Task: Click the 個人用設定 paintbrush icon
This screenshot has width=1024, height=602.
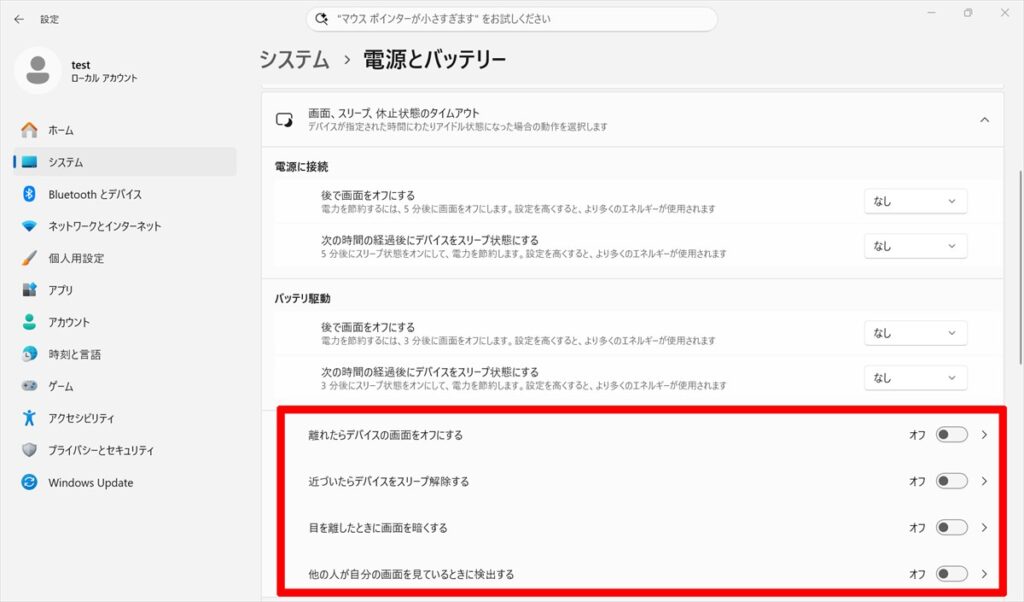Action: tap(29, 258)
